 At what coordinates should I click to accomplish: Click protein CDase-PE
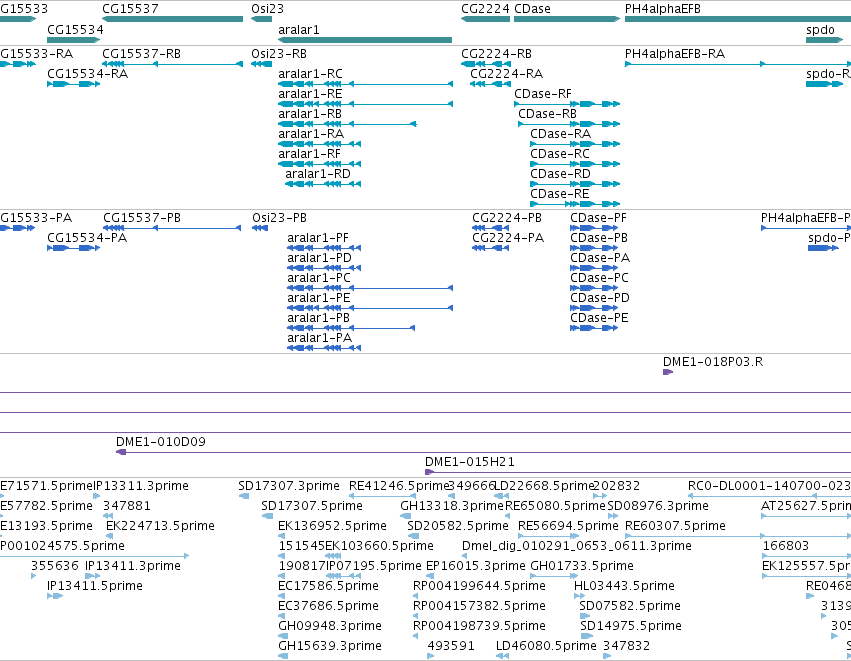[594, 328]
